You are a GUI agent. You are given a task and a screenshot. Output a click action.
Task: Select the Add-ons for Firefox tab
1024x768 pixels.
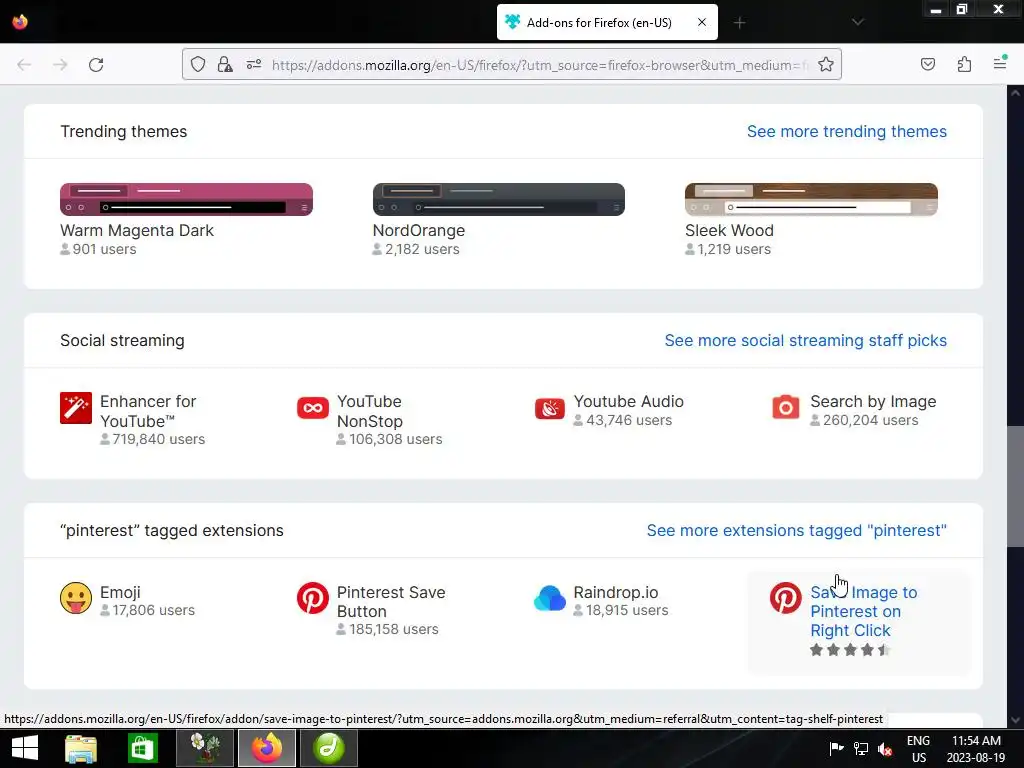607,22
